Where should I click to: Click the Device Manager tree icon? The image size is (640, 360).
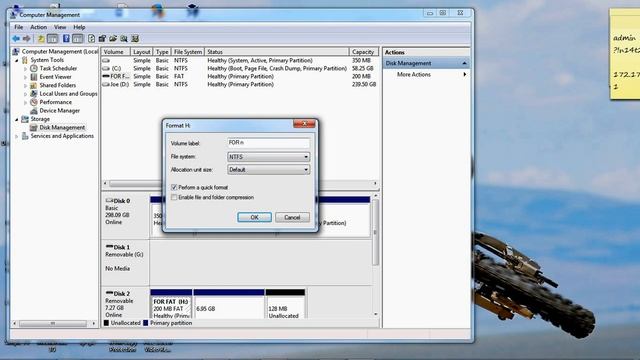point(34,111)
